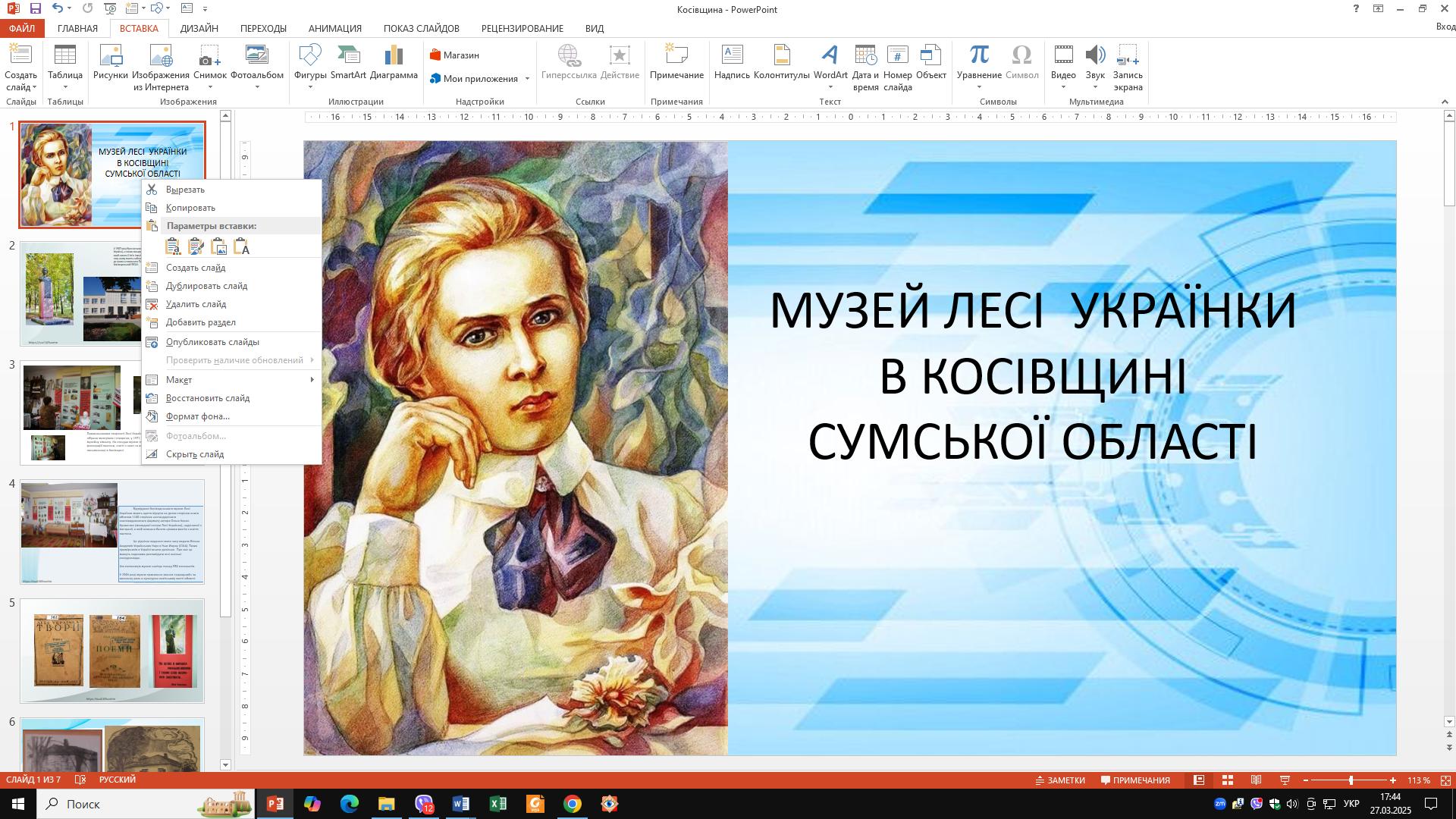This screenshot has height=819, width=1456.
Task: Select slide 4 thumbnail
Action: click(x=112, y=532)
